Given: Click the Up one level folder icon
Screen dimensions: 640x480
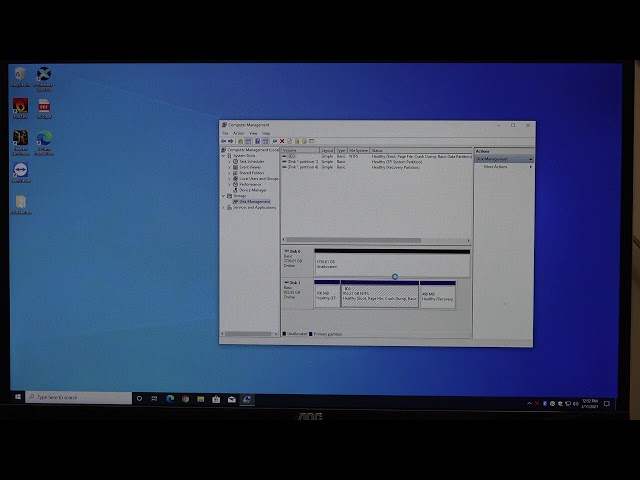Looking at the screenshot, I should point(240,141).
